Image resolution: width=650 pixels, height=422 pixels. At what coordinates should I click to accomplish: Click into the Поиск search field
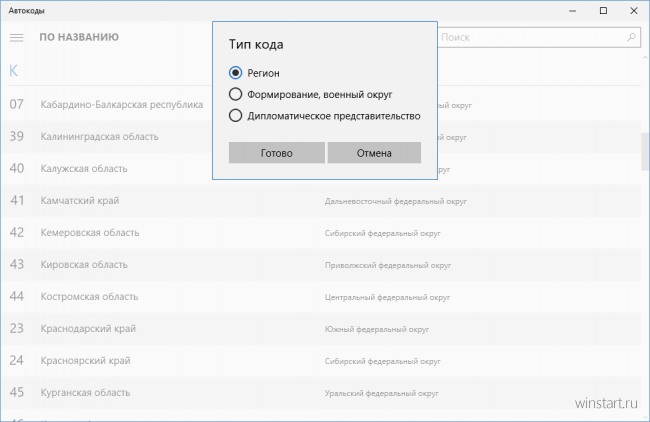point(539,37)
